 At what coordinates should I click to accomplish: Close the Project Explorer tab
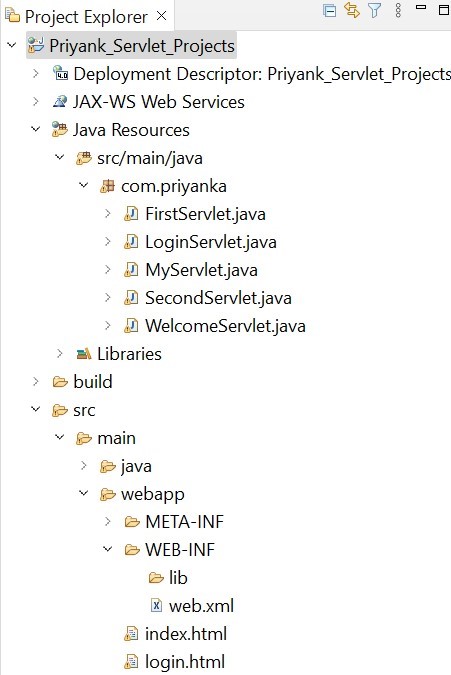pos(161,16)
